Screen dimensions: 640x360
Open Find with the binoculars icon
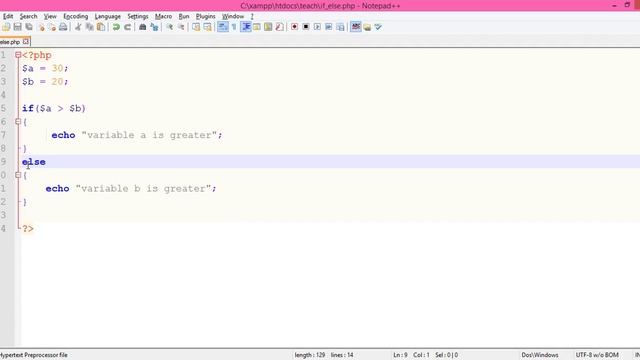pyautogui.click(x=142, y=27)
